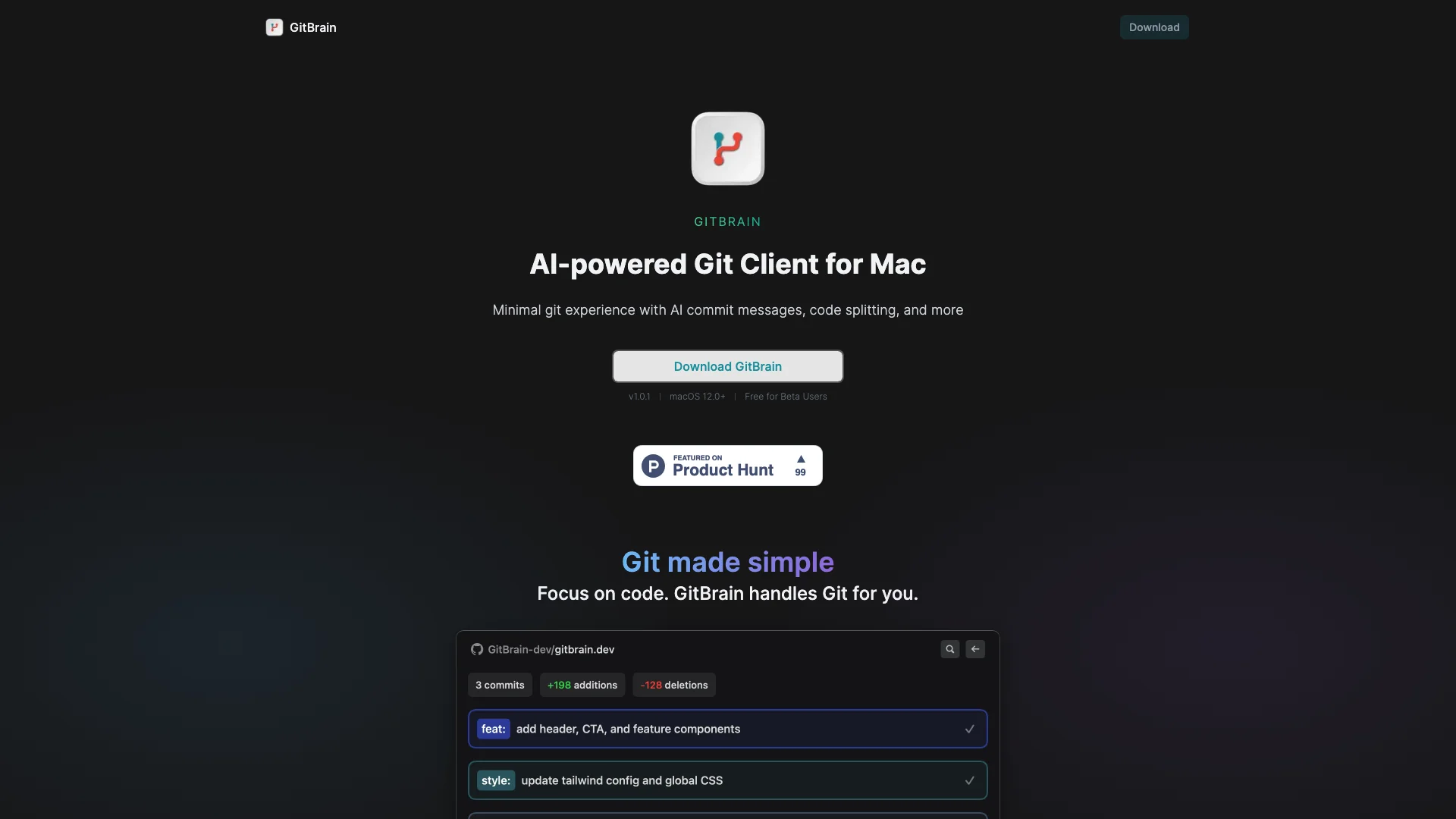The width and height of the screenshot is (1456, 819).
Task: Click the Download navigation link
Action: [1154, 27]
